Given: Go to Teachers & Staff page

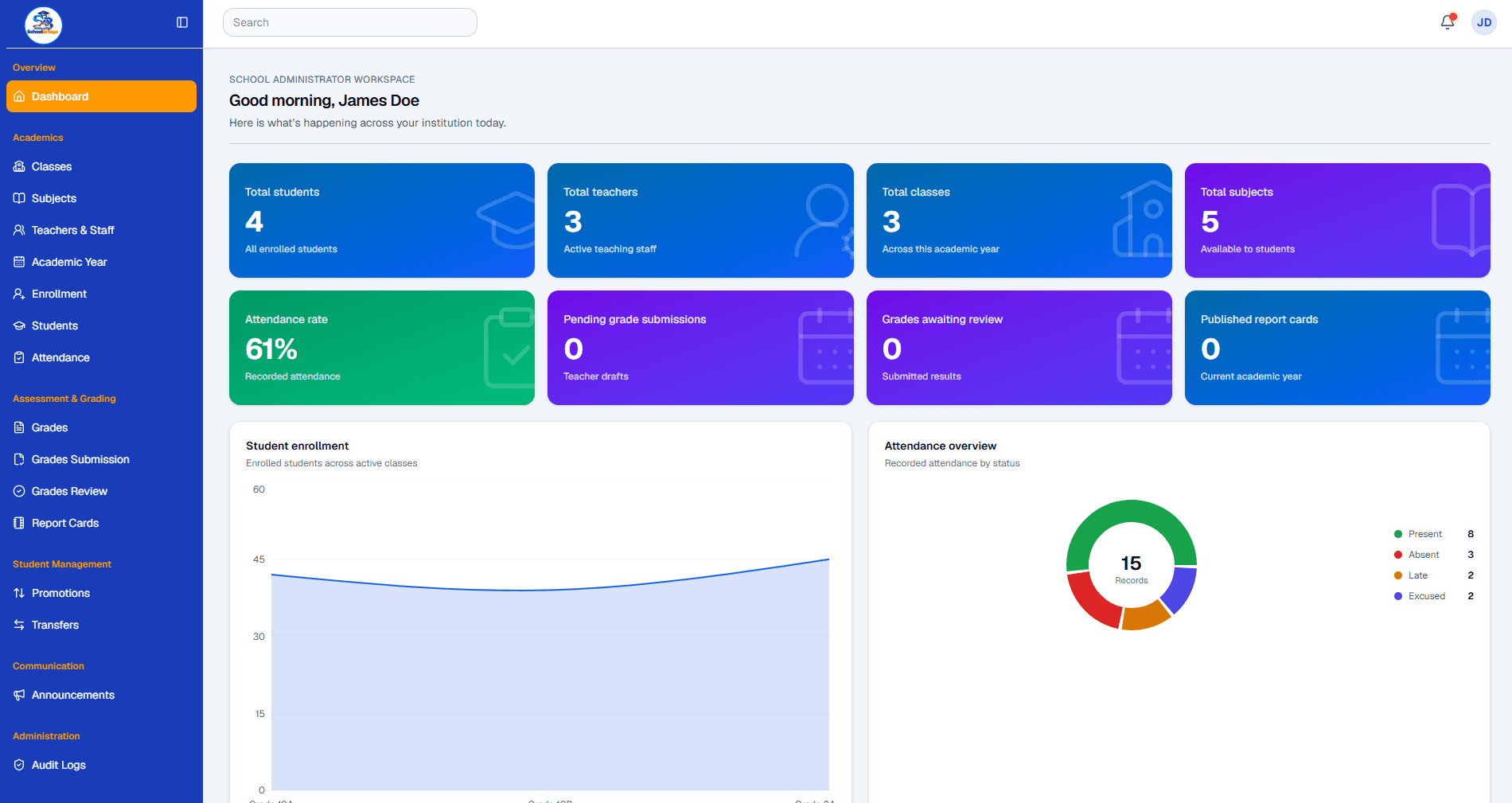Looking at the screenshot, I should click(101, 230).
